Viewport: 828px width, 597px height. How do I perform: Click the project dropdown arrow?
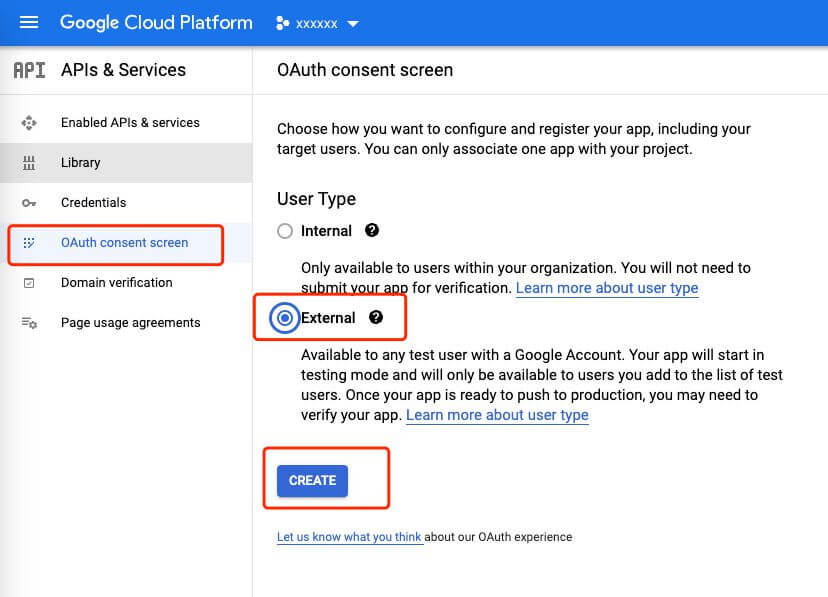(x=352, y=24)
